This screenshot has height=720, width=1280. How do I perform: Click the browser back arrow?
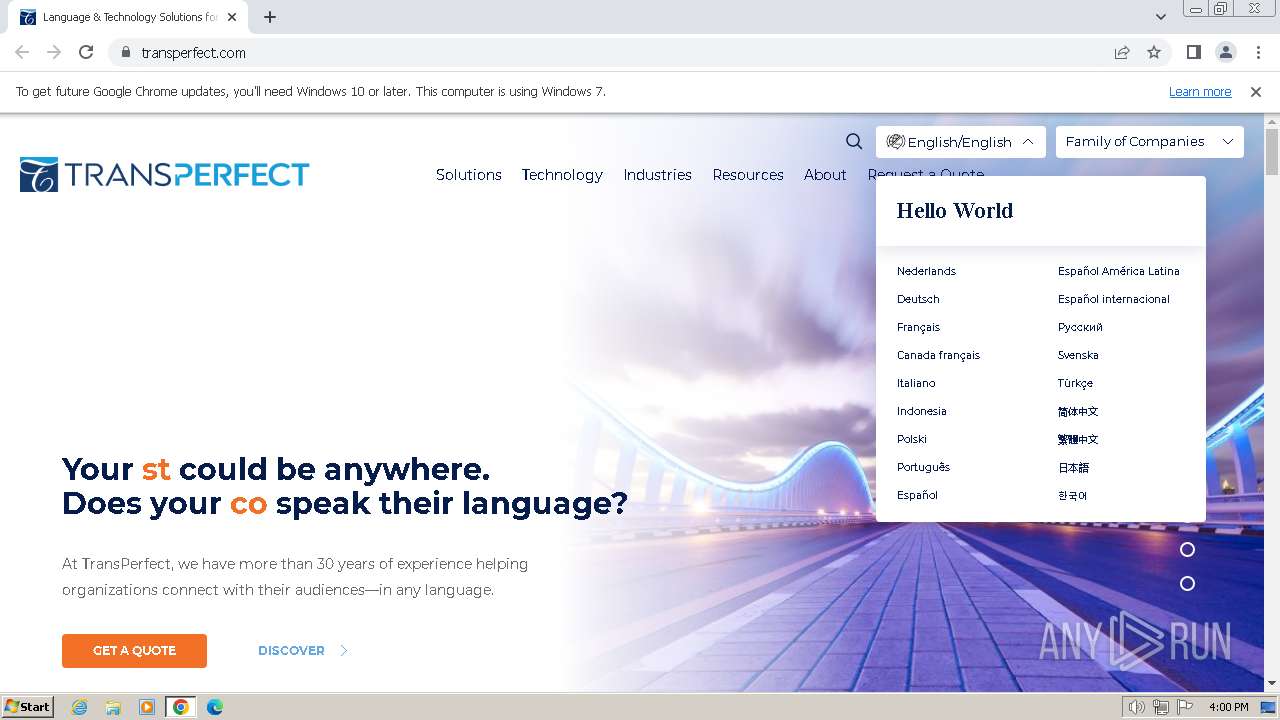tap(22, 52)
